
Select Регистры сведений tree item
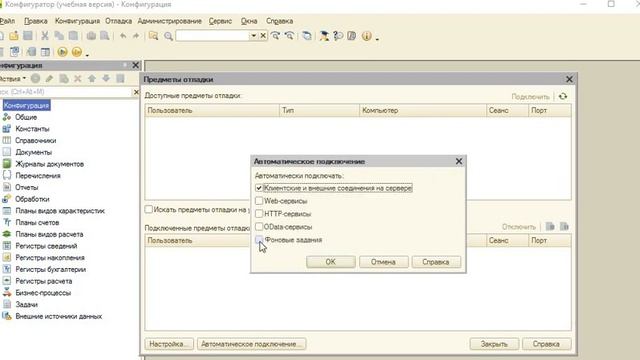point(47,246)
